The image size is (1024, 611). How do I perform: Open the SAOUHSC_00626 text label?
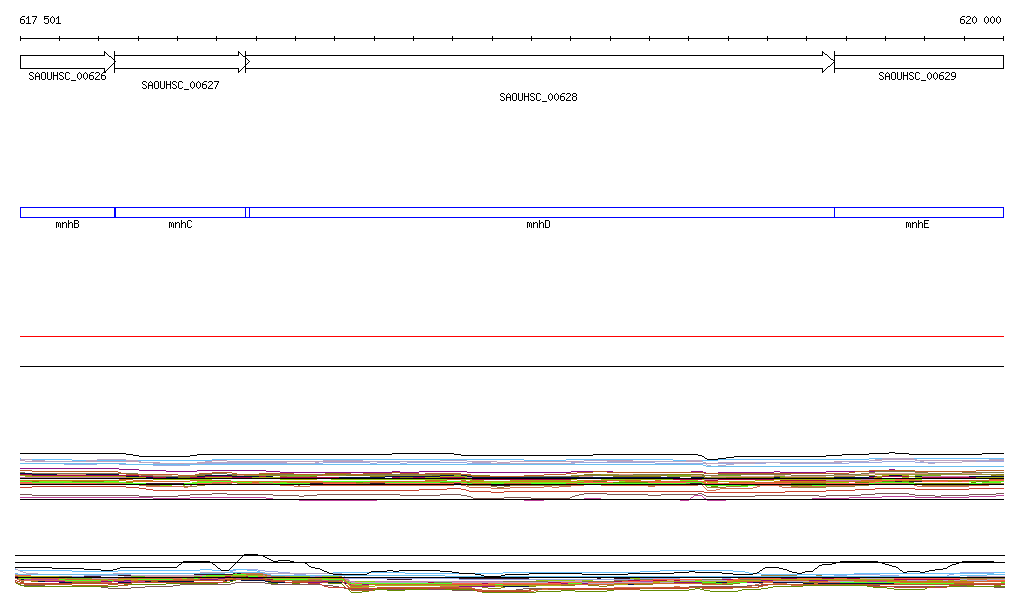[x=67, y=76]
